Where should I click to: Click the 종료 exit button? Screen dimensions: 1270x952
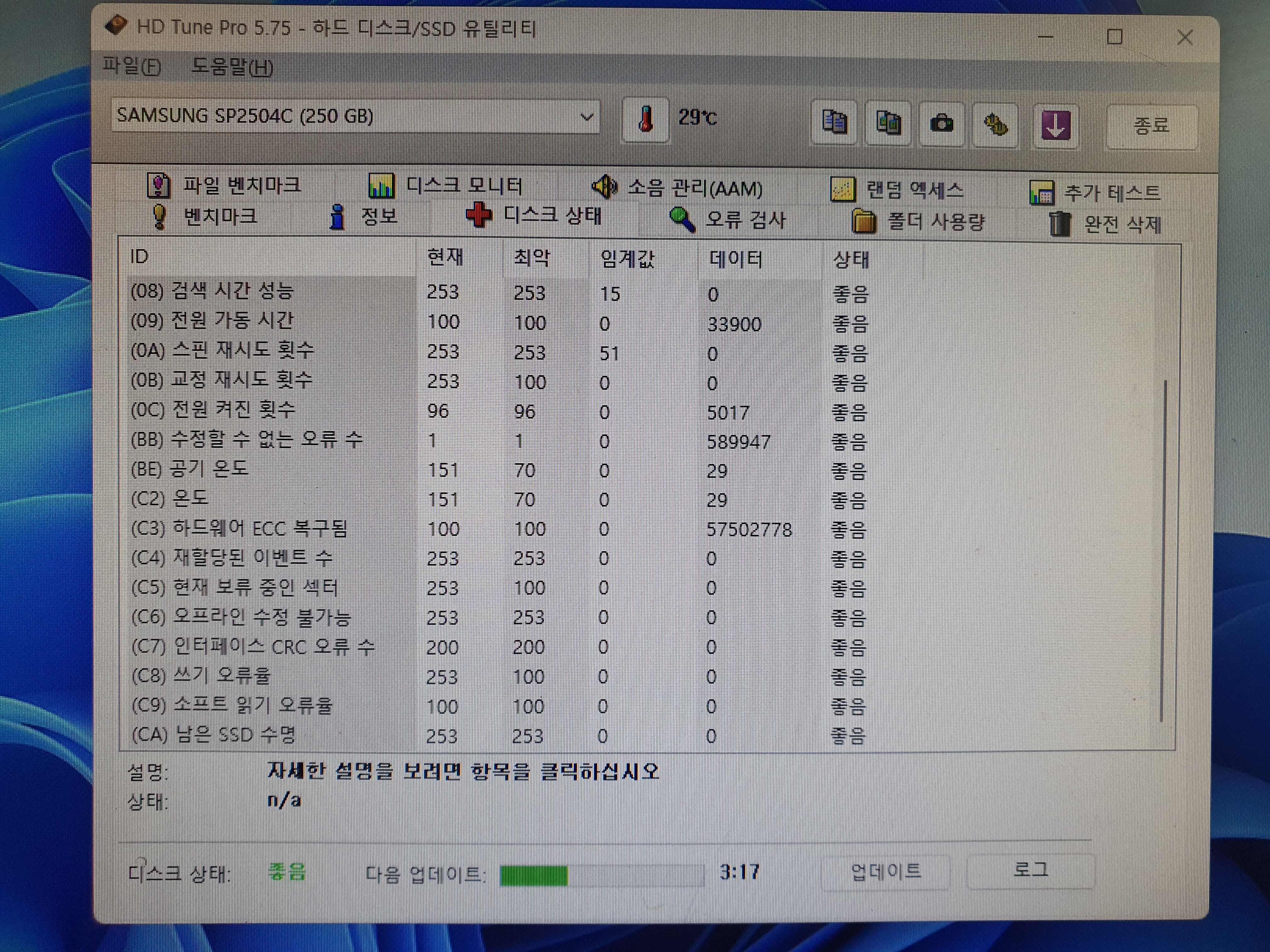click(1152, 126)
